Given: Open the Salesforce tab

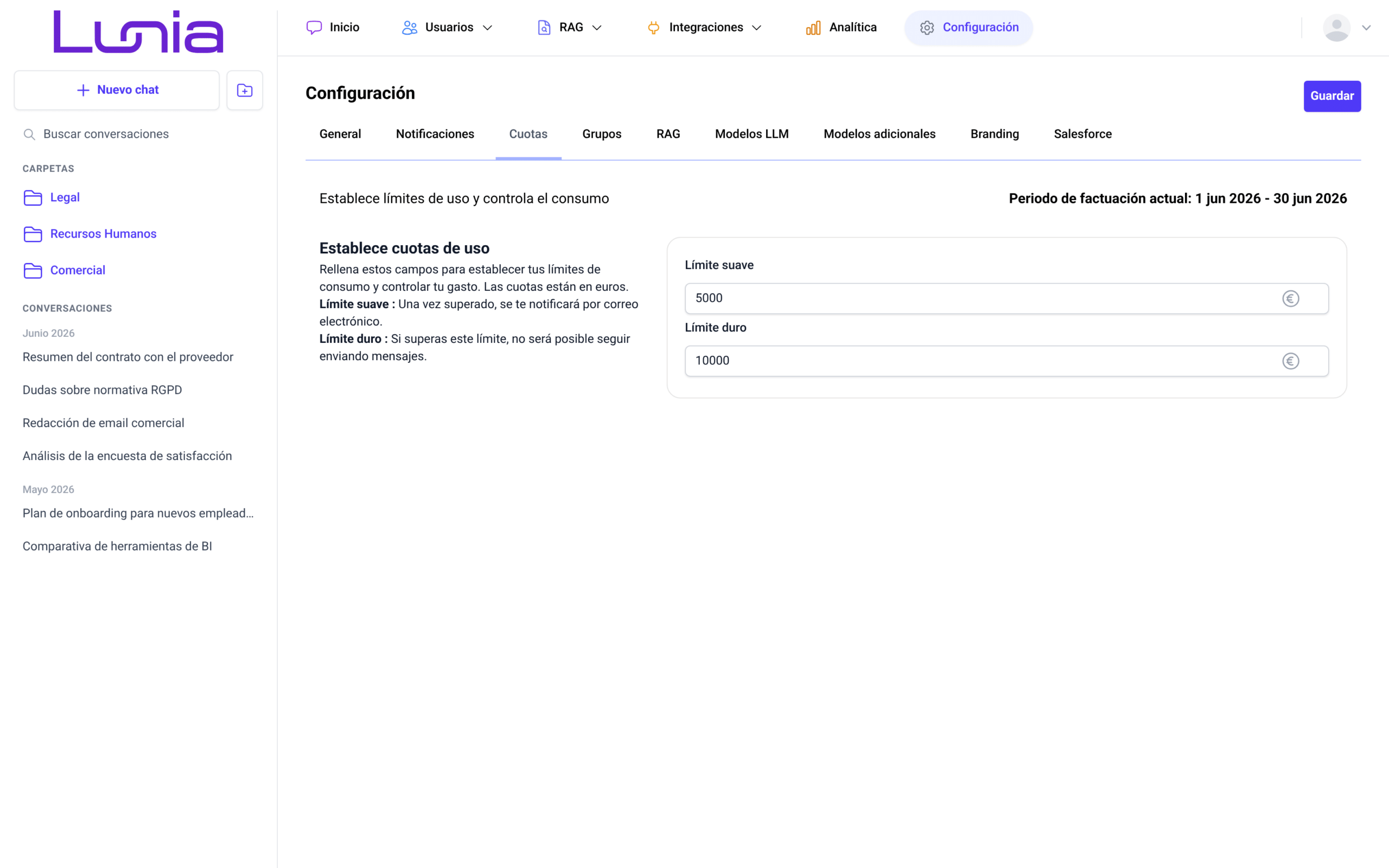Looking at the screenshot, I should (x=1082, y=134).
